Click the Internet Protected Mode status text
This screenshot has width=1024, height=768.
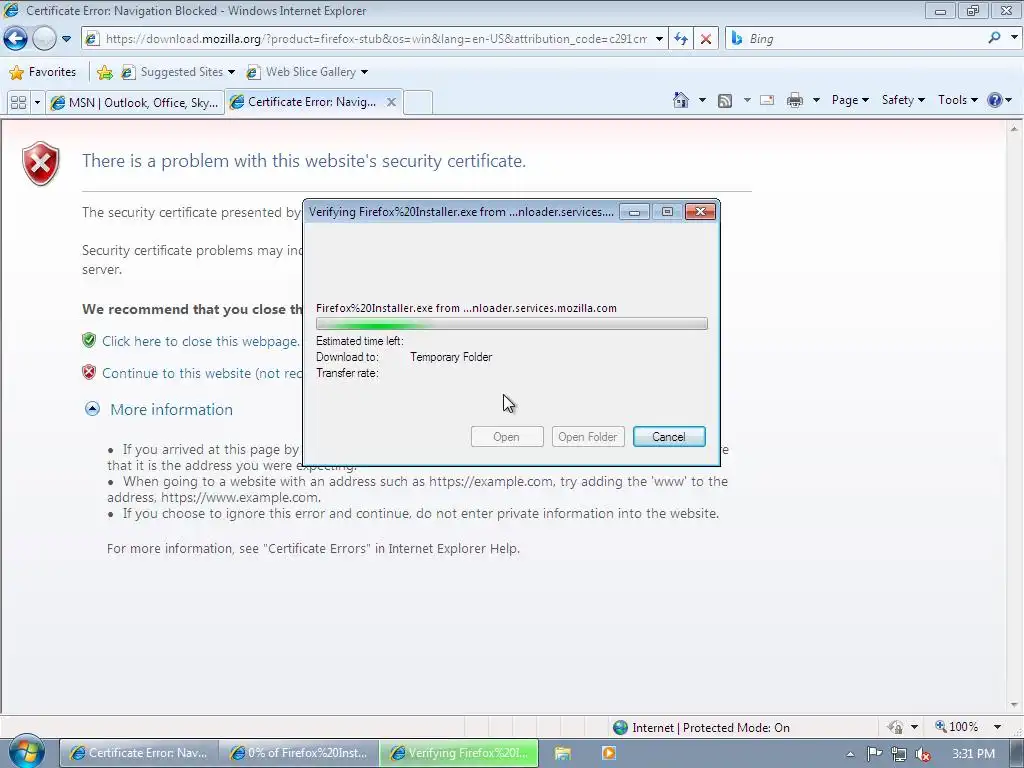(711, 728)
